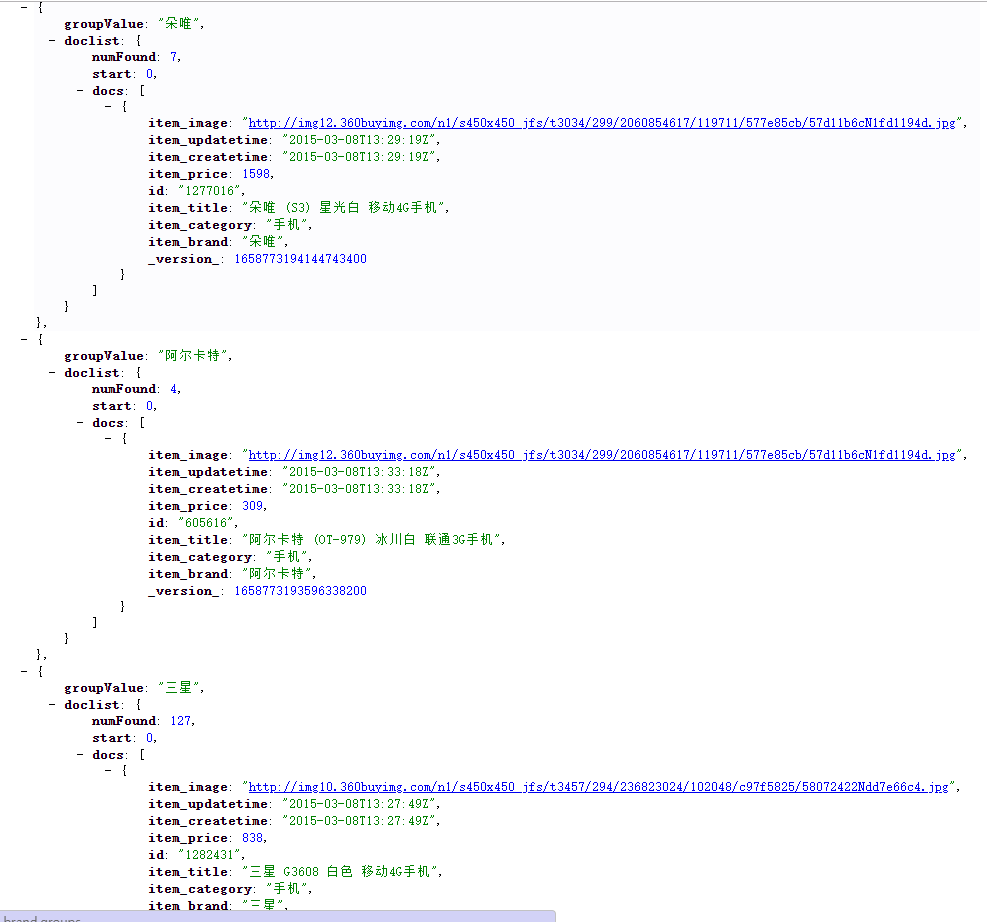The image size is (987, 922).
Task: Click item_price value 309
Action: tap(252, 506)
